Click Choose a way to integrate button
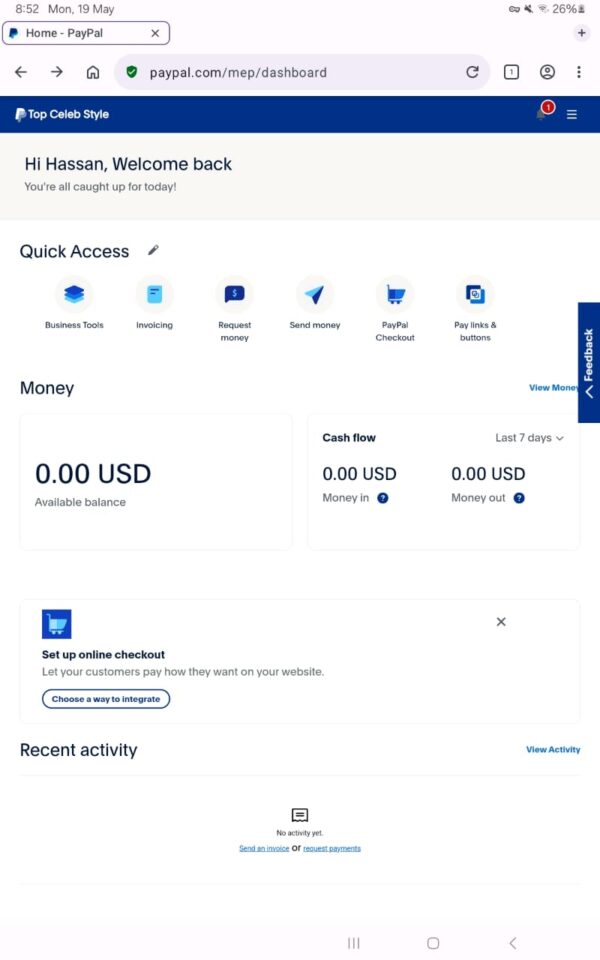Image resolution: width=600 pixels, height=960 pixels. (x=106, y=699)
